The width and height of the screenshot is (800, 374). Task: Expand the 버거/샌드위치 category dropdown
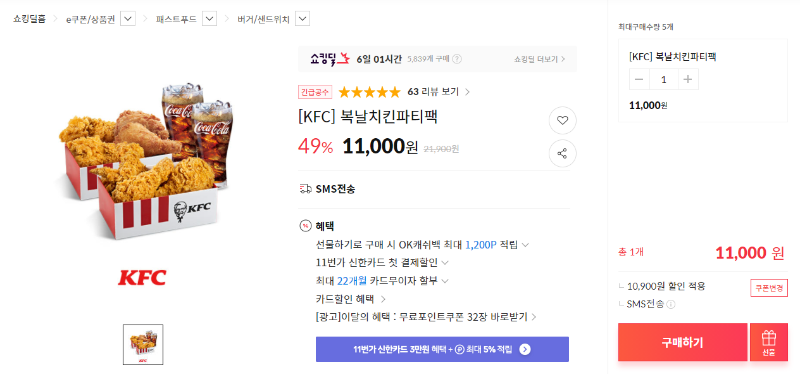pyautogui.click(x=303, y=19)
